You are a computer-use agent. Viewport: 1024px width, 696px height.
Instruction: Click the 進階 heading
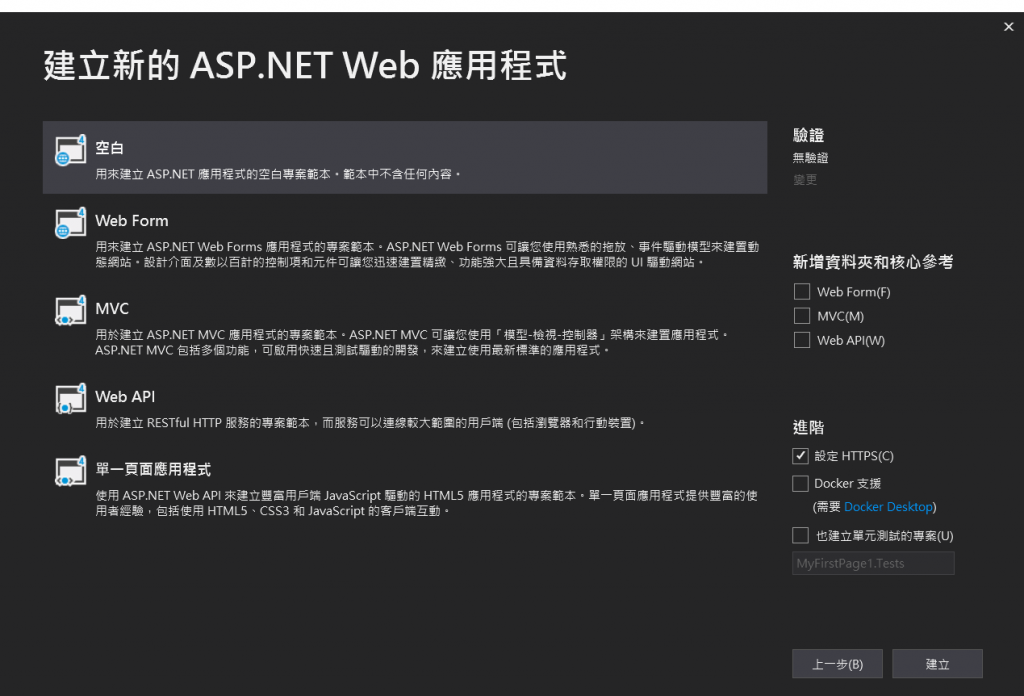pyautogui.click(x=808, y=428)
